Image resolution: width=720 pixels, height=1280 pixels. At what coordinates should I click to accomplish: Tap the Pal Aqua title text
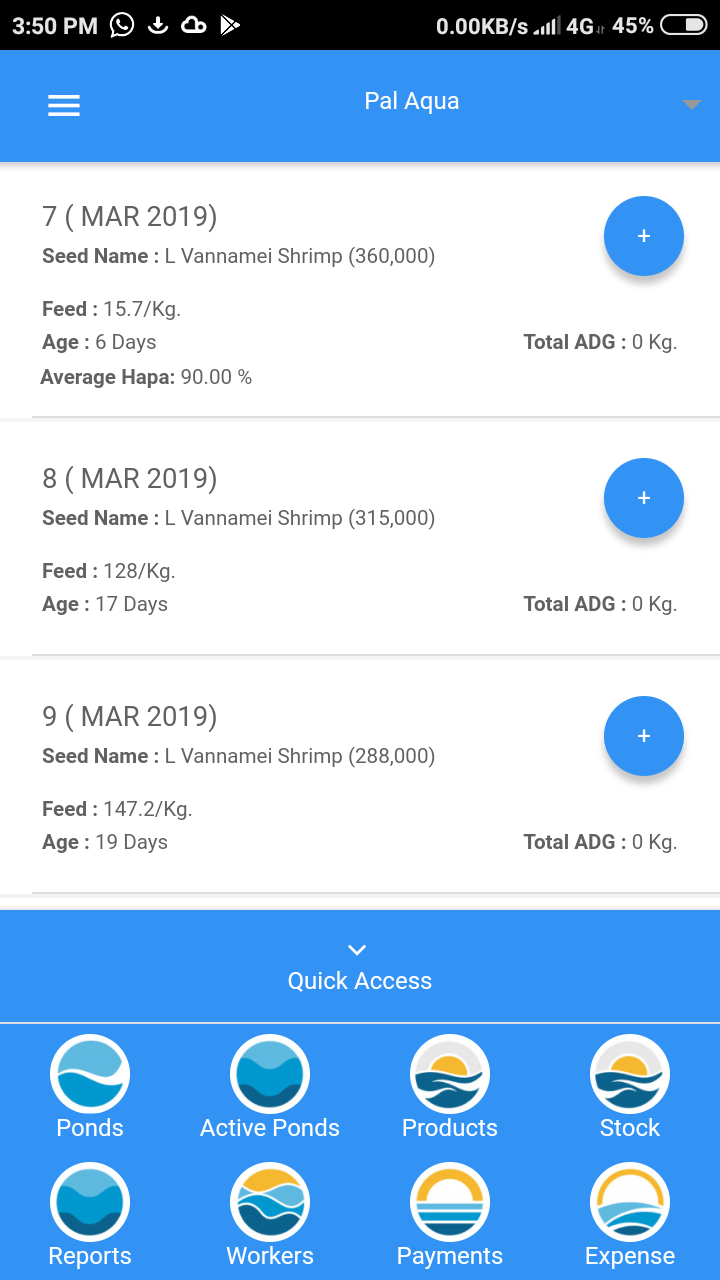pyautogui.click(x=412, y=101)
